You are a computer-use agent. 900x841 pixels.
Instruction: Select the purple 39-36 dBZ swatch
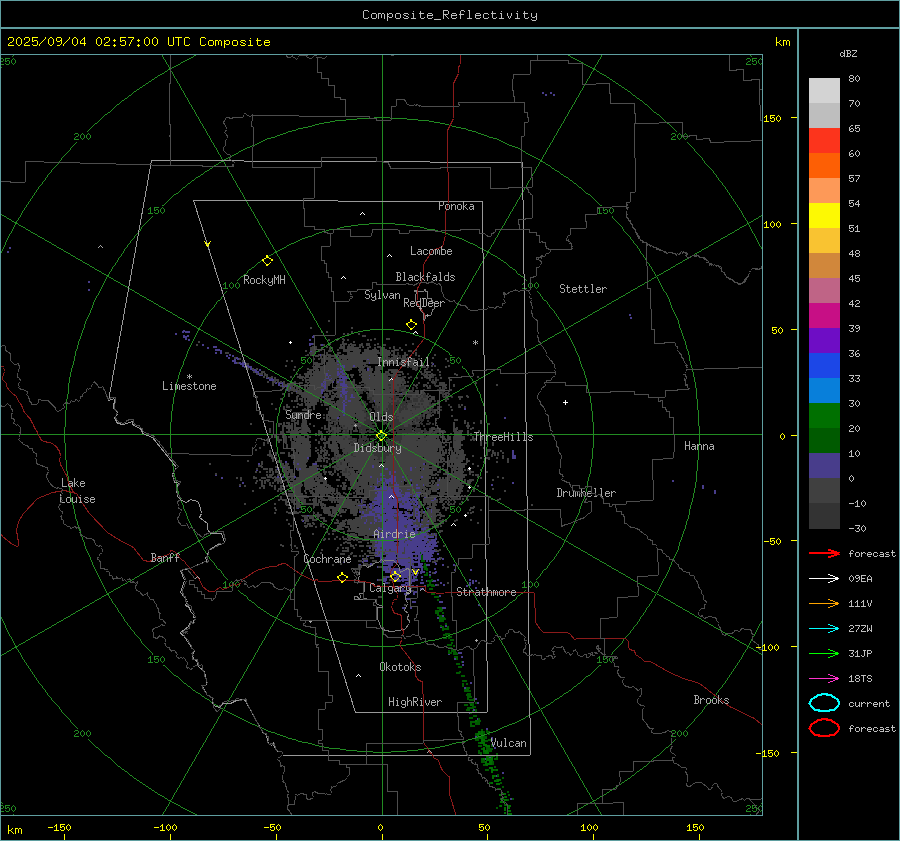824,341
